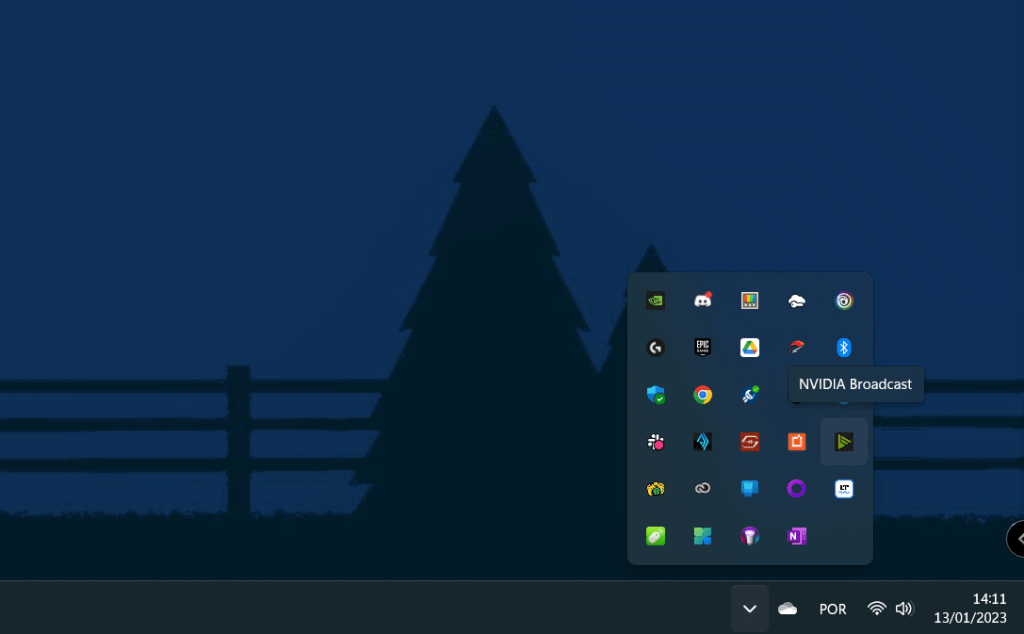Screen dimensions: 1024x634
Task: Click the purple ring tray icon
Action: 796,489
